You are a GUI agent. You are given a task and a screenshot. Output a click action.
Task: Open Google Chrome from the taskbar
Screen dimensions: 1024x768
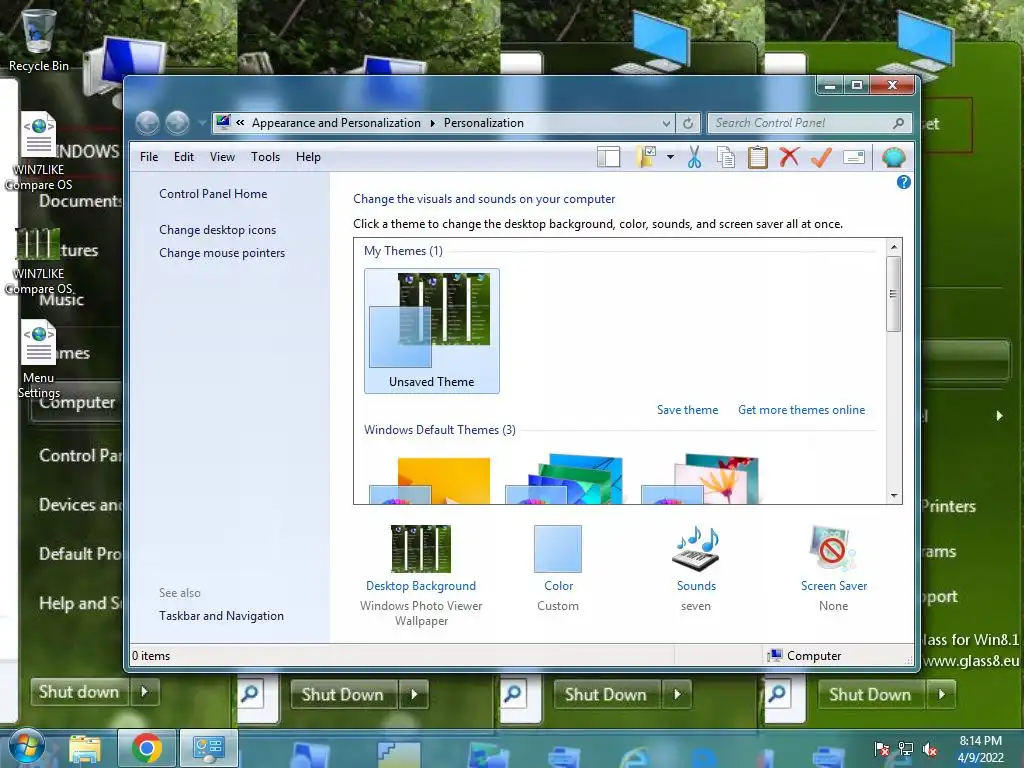pyautogui.click(x=147, y=748)
